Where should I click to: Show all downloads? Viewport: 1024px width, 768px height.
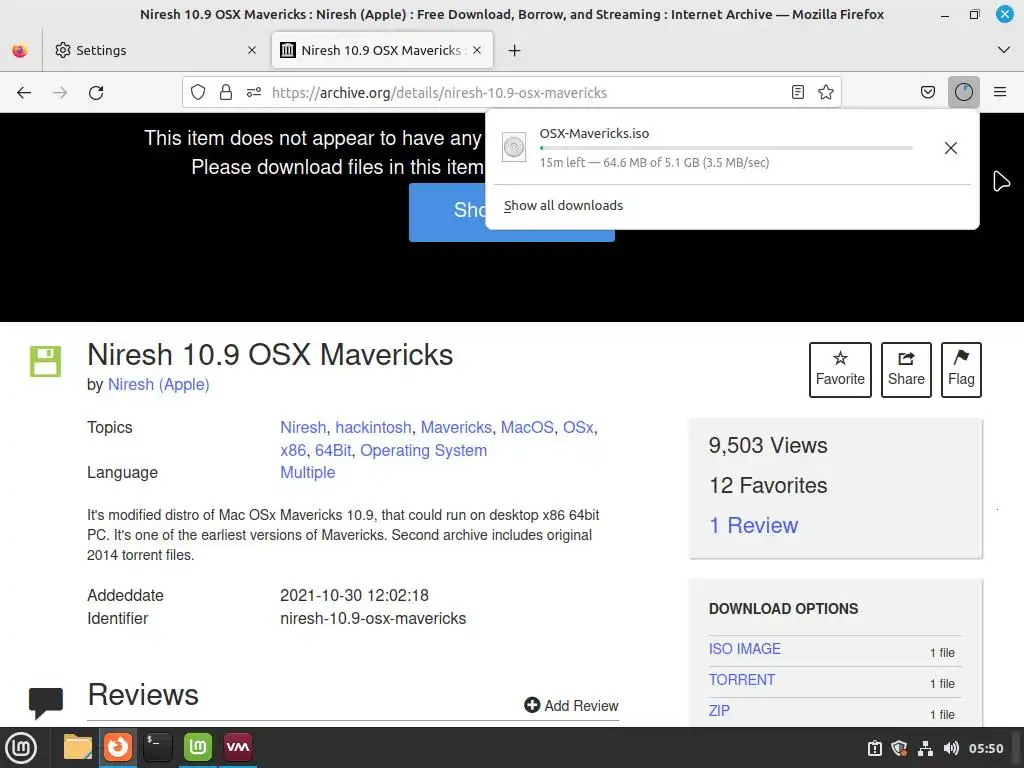563,206
